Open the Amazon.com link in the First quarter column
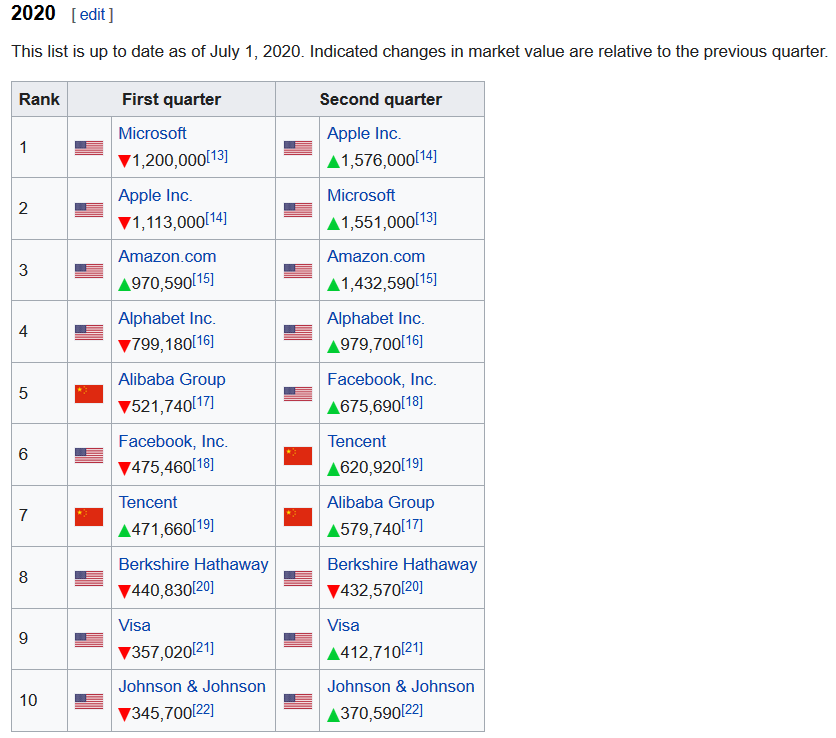Screen dimensions: 836x738 (167, 256)
